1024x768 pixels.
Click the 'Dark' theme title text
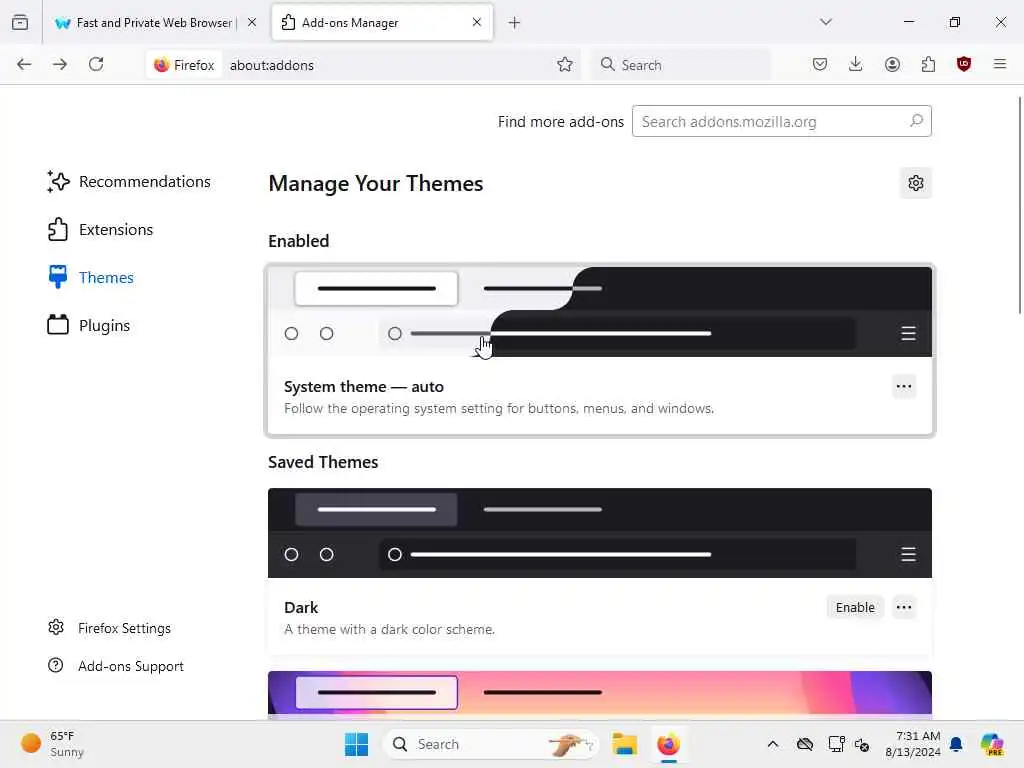coord(301,607)
